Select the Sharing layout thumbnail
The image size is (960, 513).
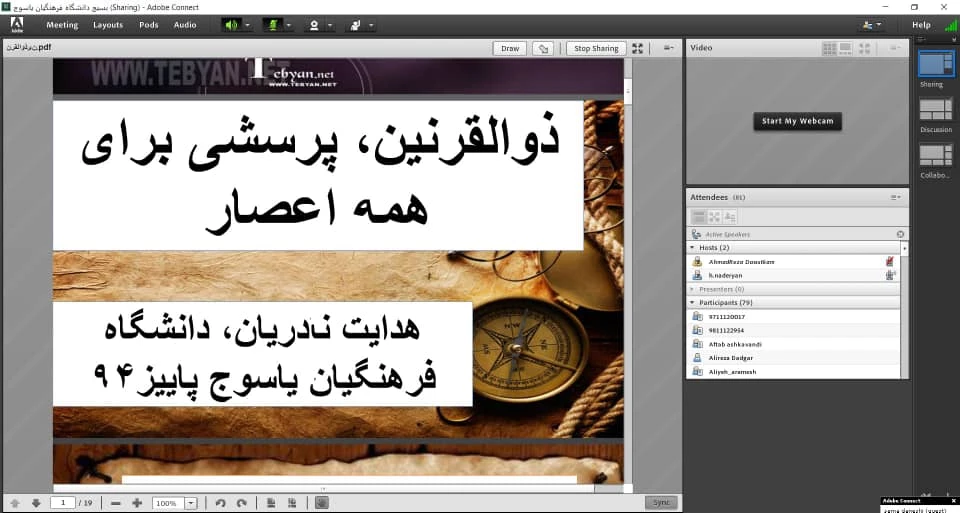(x=936, y=63)
